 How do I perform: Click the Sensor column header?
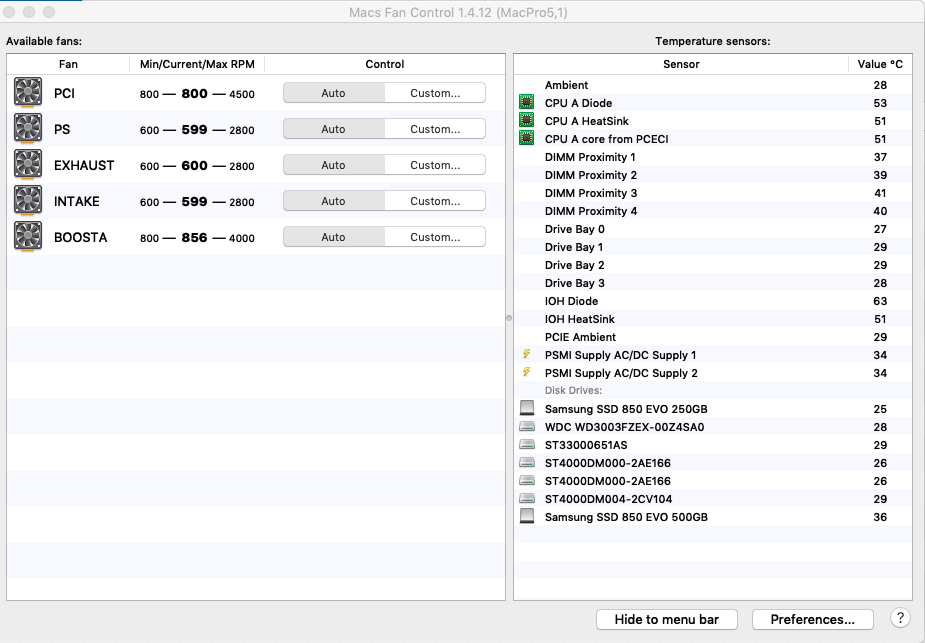click(681, 64)
